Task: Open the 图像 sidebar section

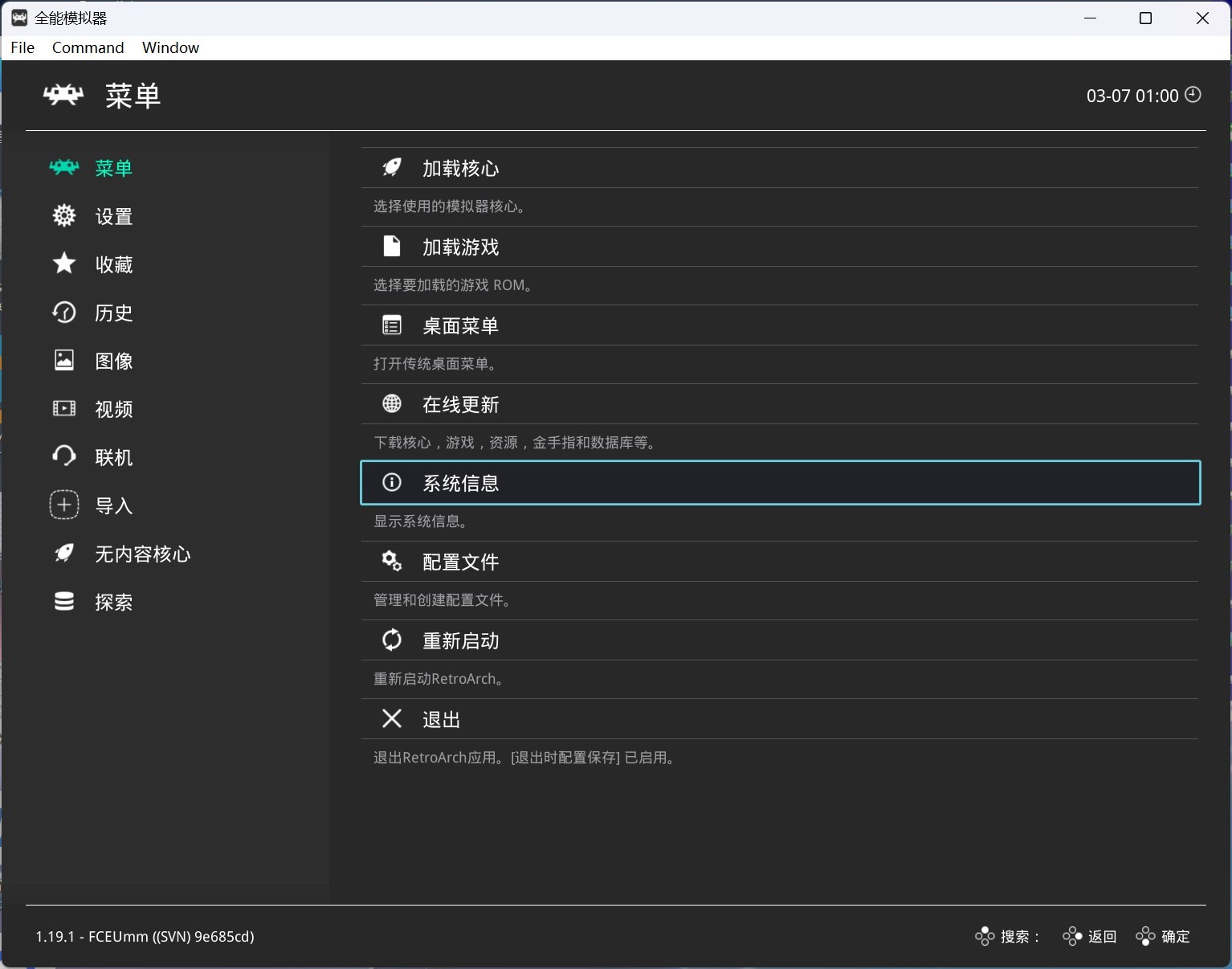Action: coord(114,361)
